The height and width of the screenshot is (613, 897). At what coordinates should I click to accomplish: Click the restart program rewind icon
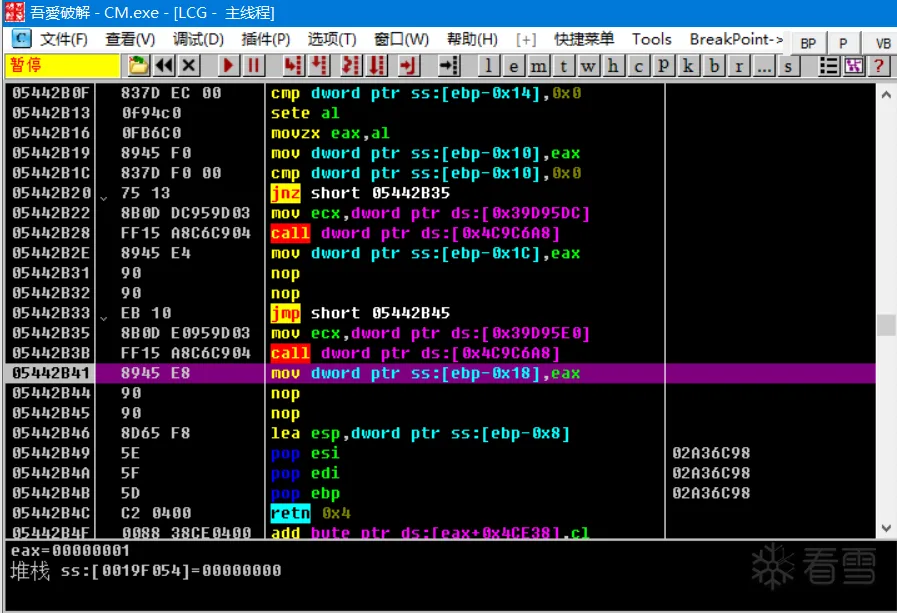pyautogui.click(x=164, y=65)
